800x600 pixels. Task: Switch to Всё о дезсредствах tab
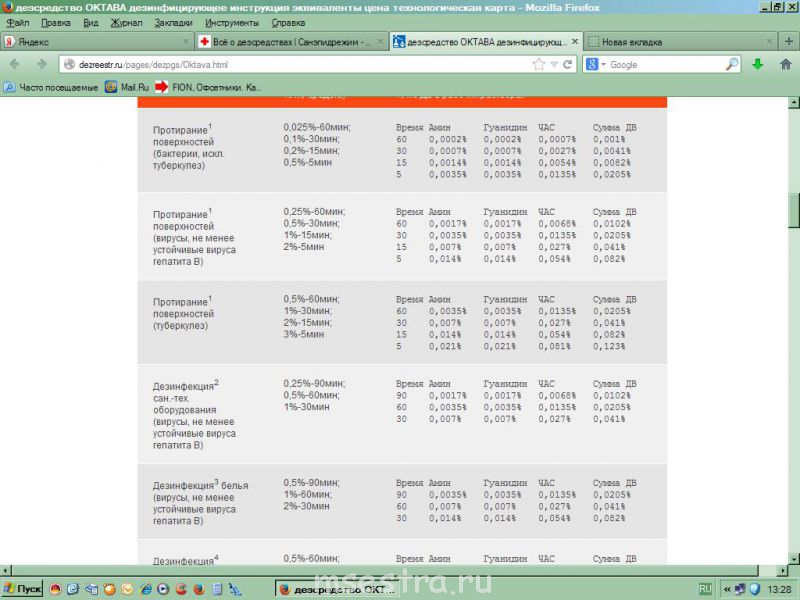283,42
